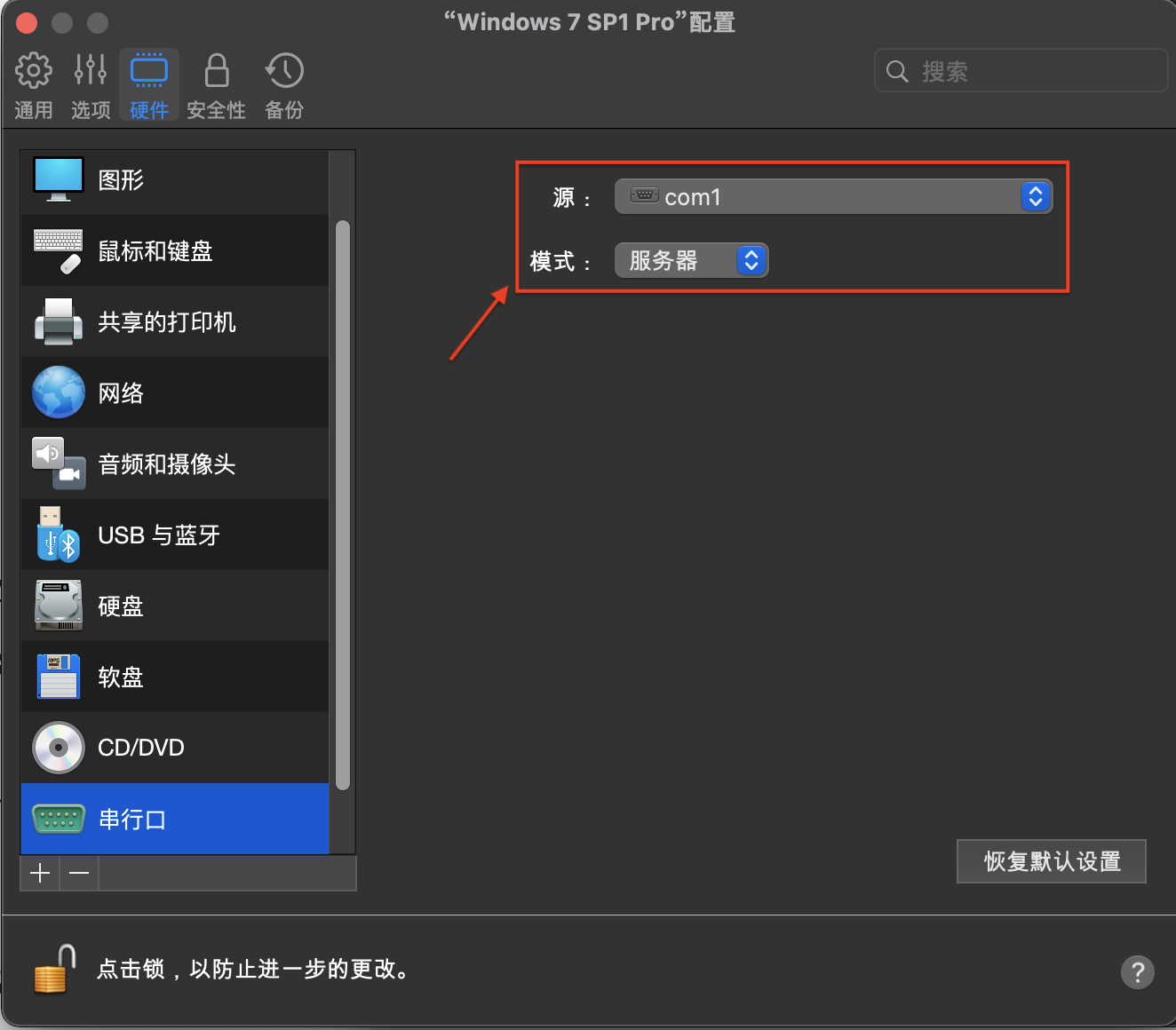
Task: Select 网络 in the hardware list
Action: tap(175, 392)
